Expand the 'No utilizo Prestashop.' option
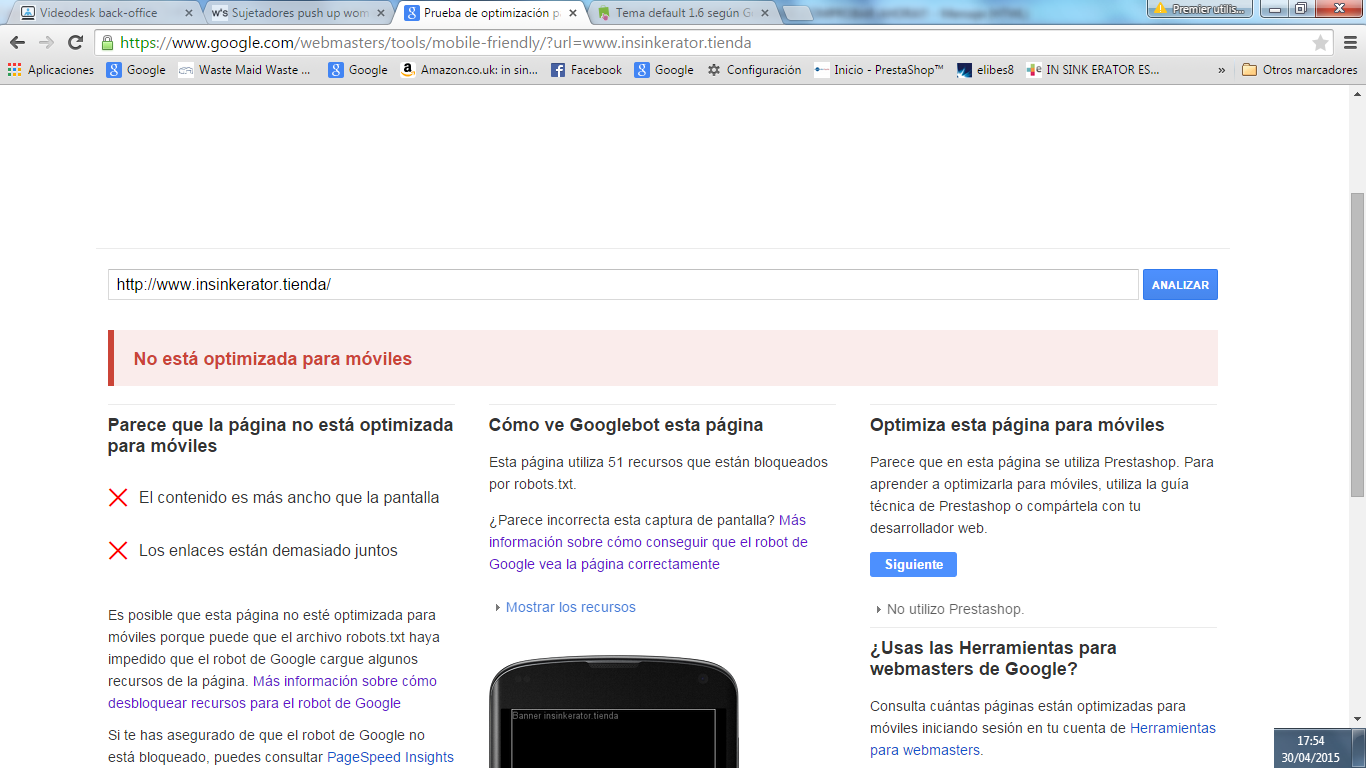The width and height of the screenshot is (1366, 768). [949, 609]
